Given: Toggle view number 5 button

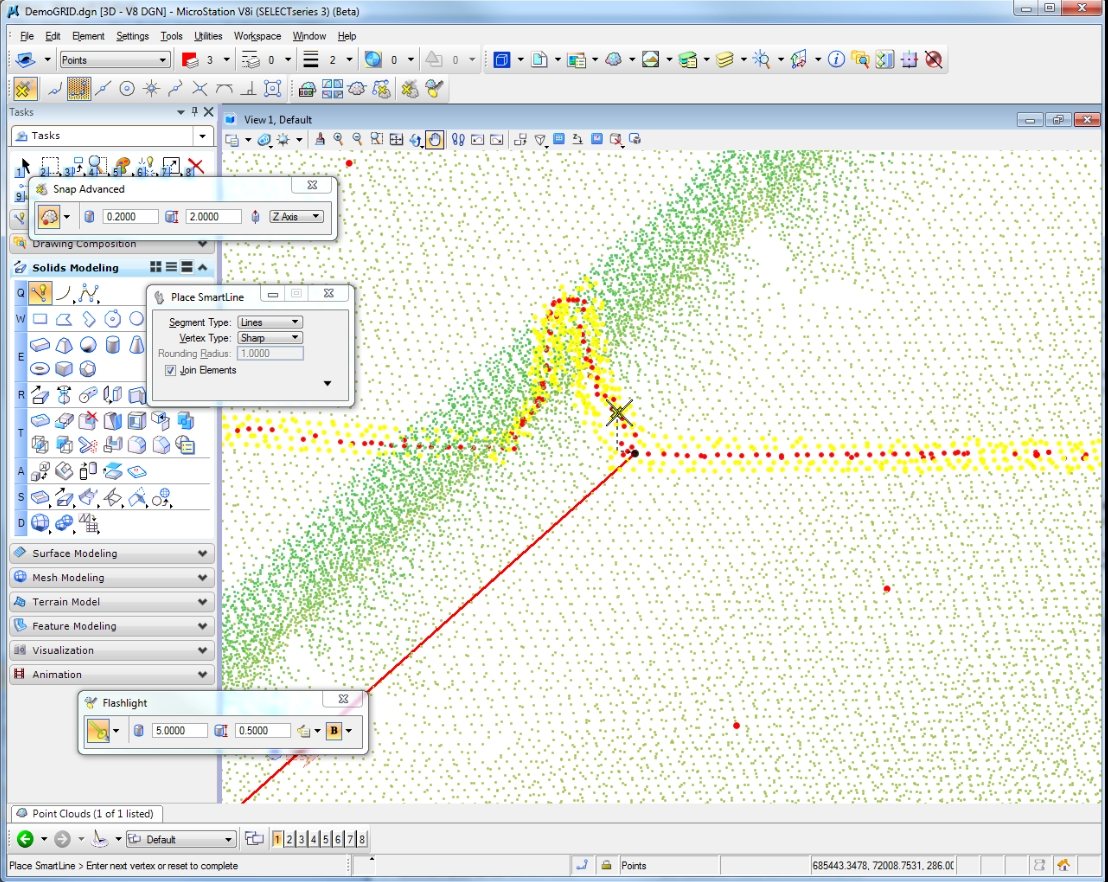Looking at the screenshot, I should point(325,839).
